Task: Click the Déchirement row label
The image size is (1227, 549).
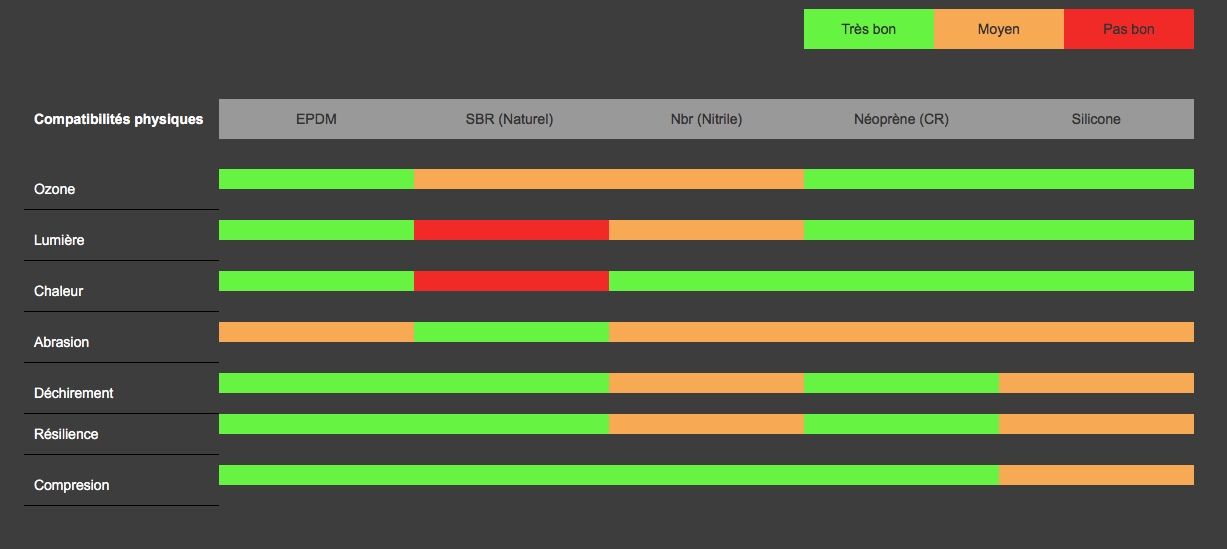Action: pyautogui.click(x=73, y=393)
